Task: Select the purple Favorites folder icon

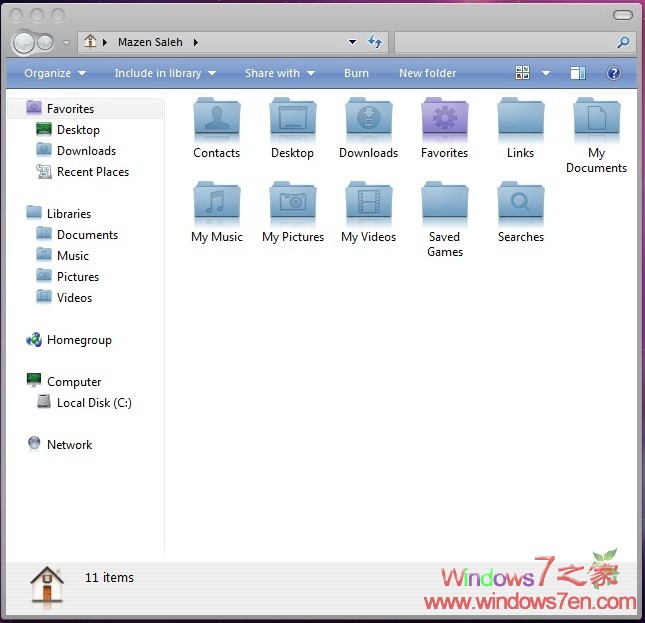Action: tap(445, 120)
